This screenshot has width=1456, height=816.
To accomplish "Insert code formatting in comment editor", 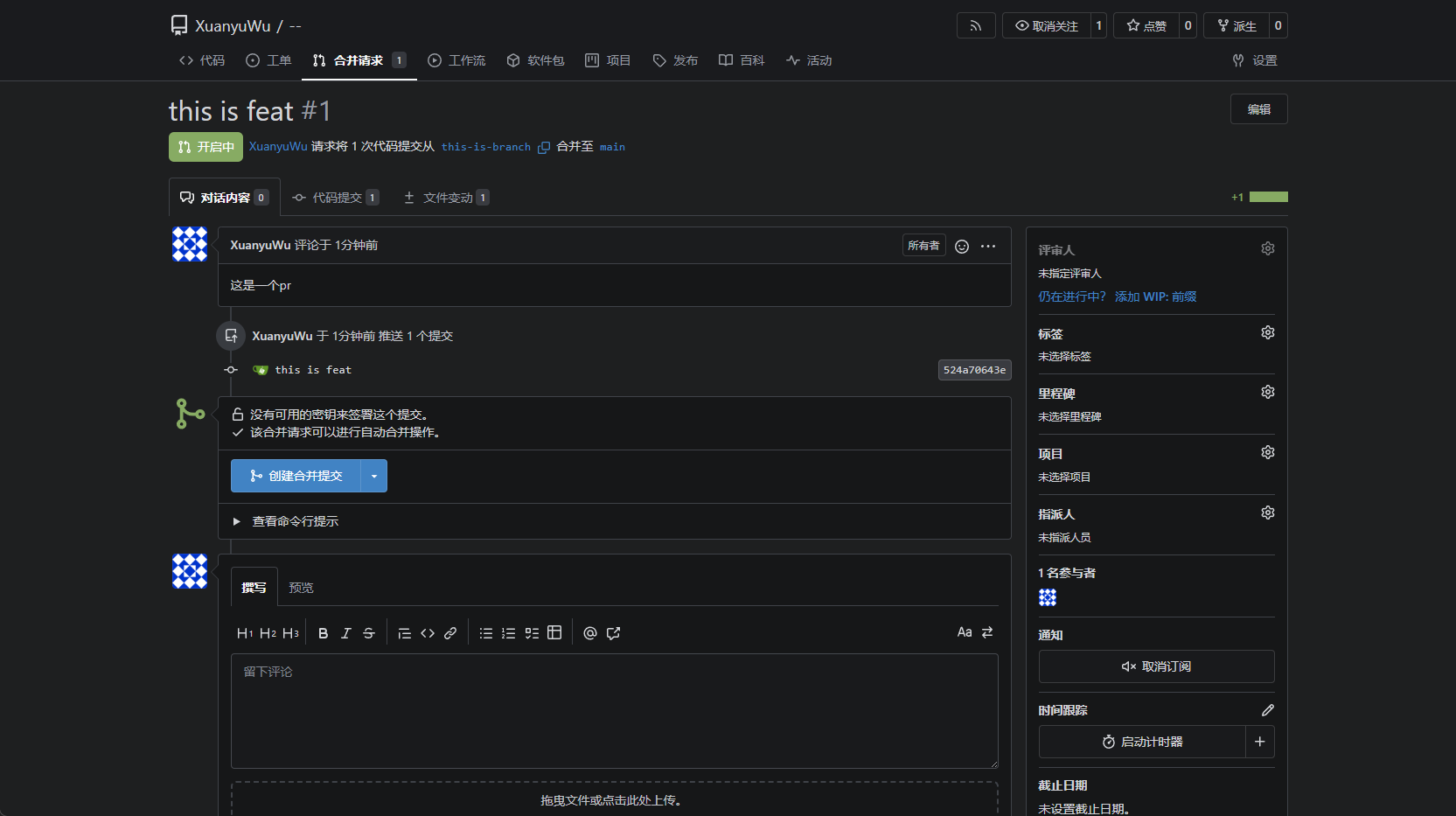I will click(x=427, y=633).
